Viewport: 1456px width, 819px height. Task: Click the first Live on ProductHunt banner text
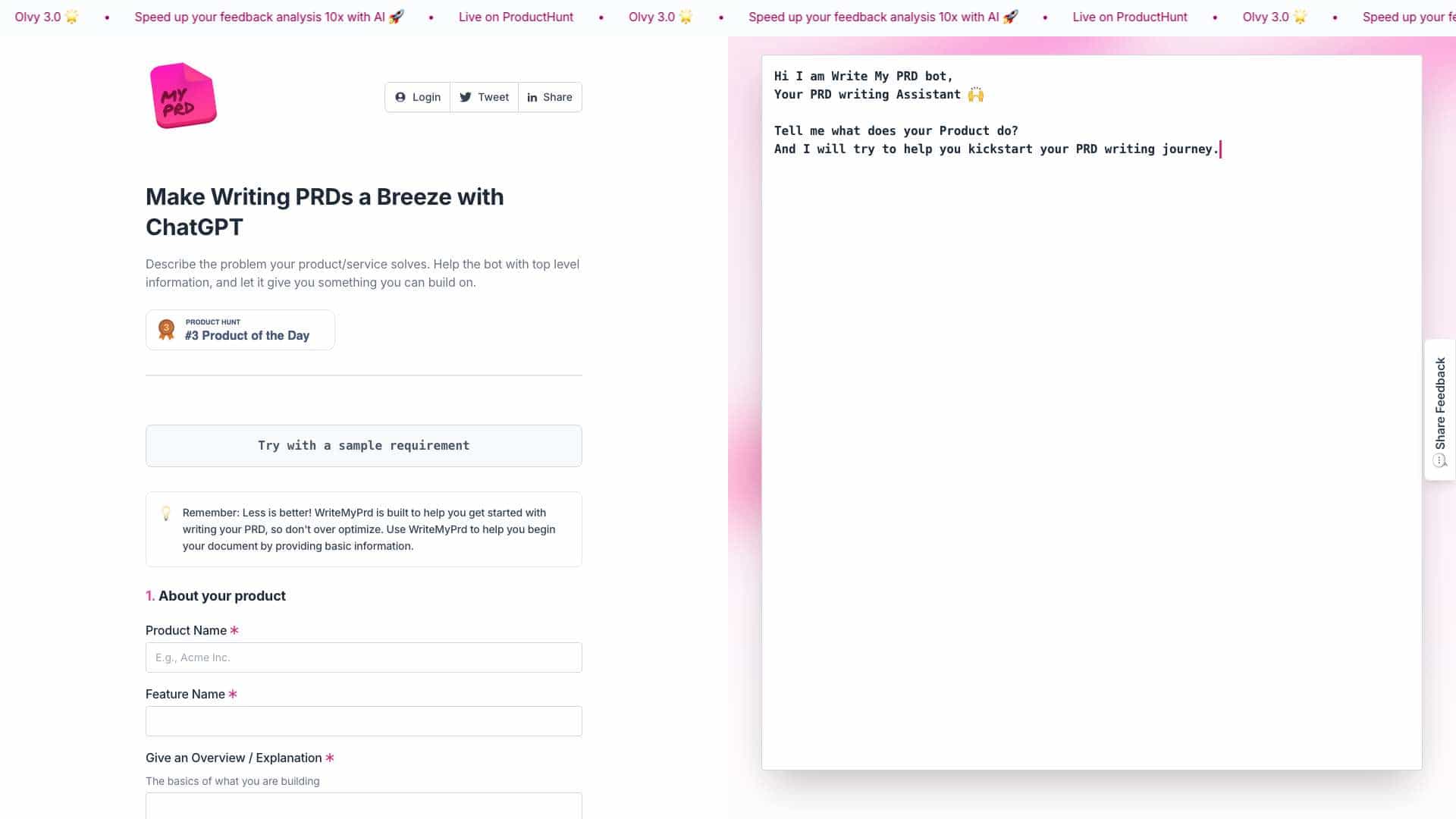pos(516,17)
